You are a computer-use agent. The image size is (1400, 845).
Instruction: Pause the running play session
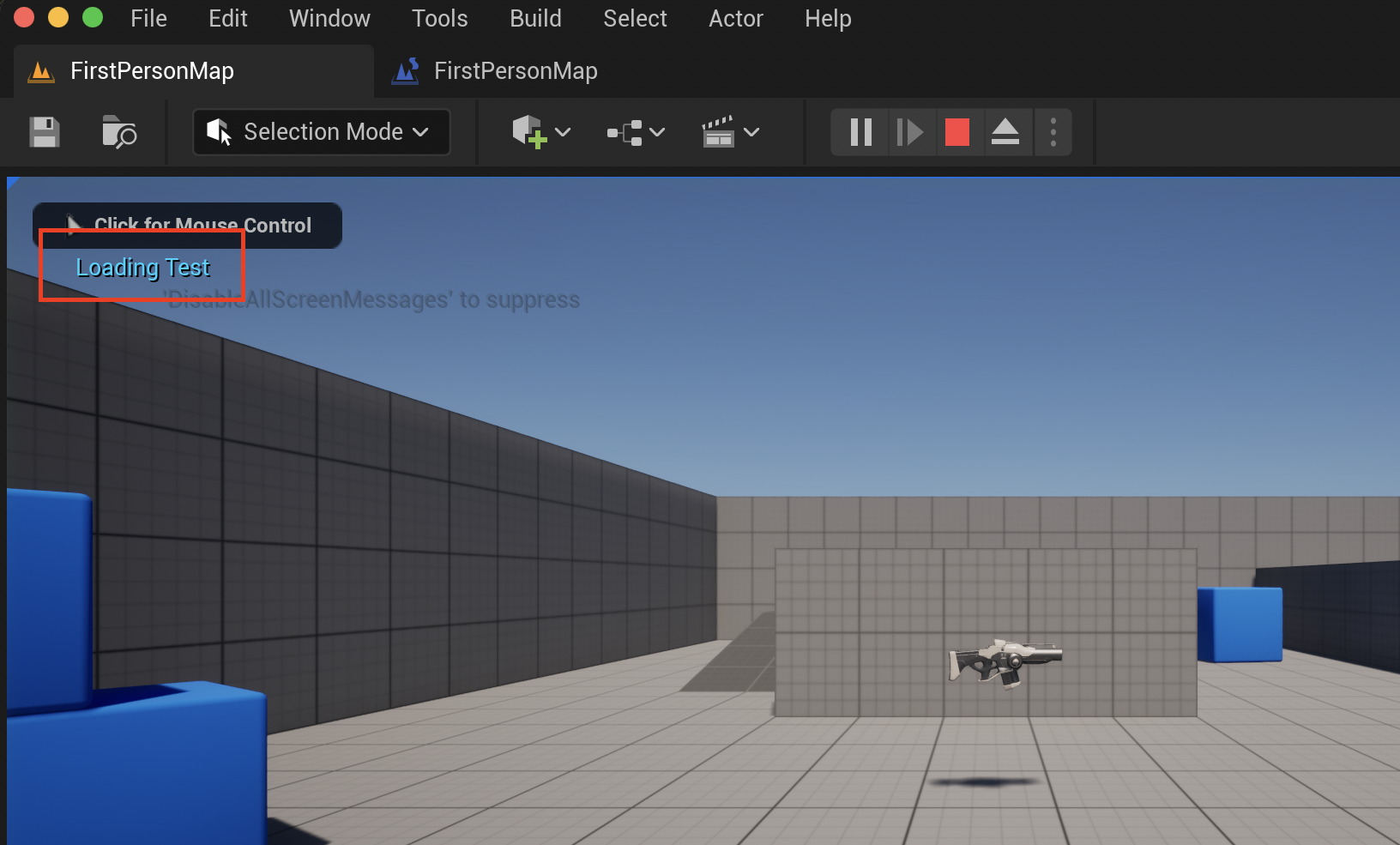[x=860, y=132]
